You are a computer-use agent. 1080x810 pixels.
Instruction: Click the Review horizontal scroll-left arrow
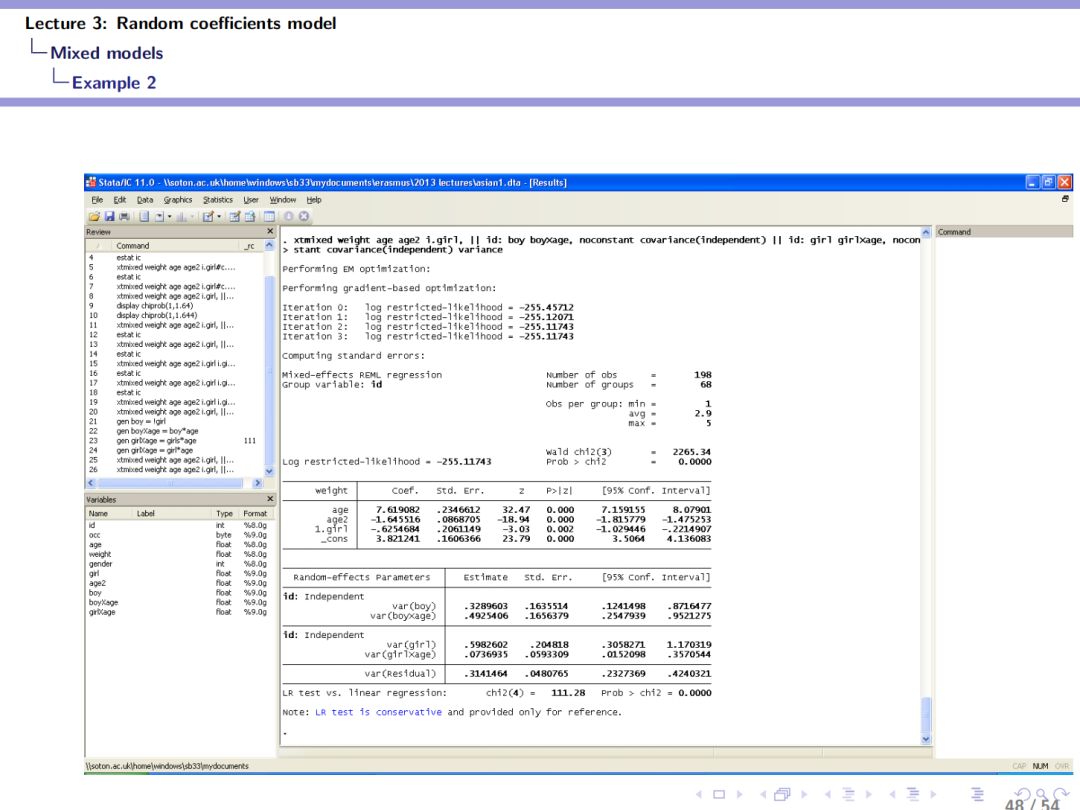tap(90, 484)
